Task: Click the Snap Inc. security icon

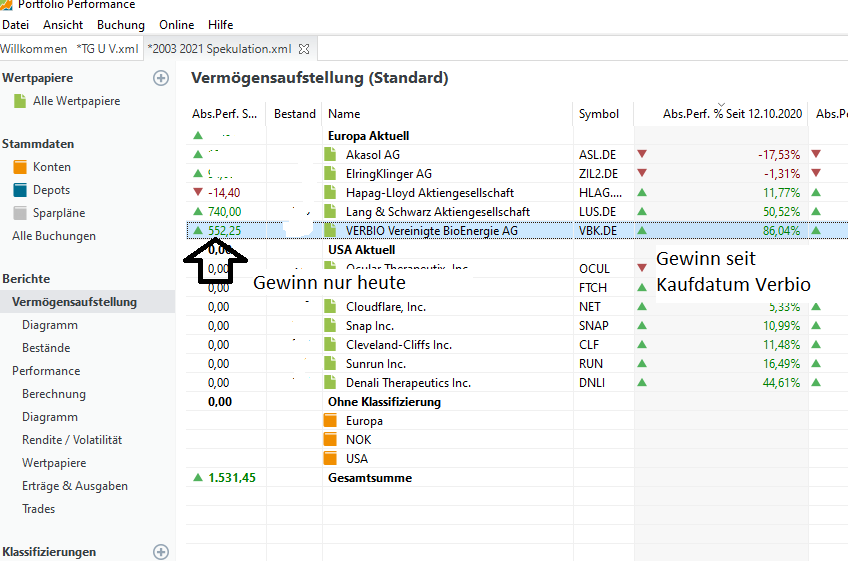Action: tap(330, 326)
